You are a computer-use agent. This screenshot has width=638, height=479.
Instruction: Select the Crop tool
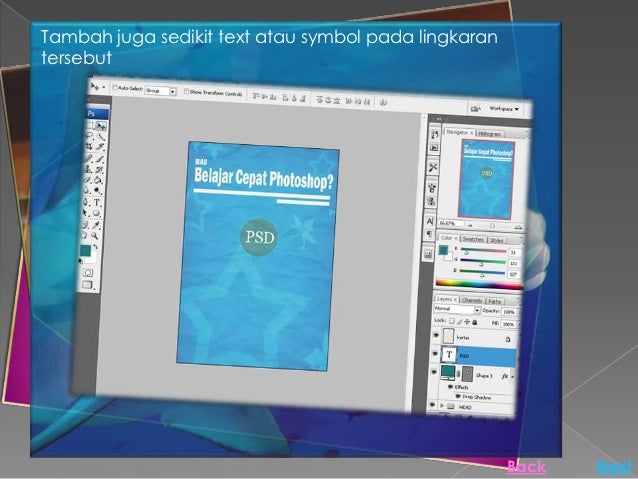point(88,147)
